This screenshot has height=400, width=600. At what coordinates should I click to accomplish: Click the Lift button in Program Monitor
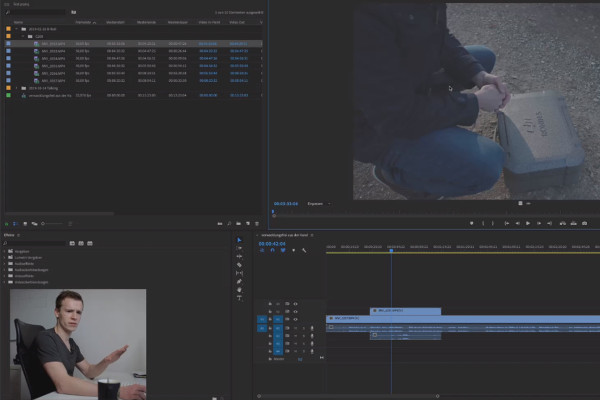coord(562,223)
